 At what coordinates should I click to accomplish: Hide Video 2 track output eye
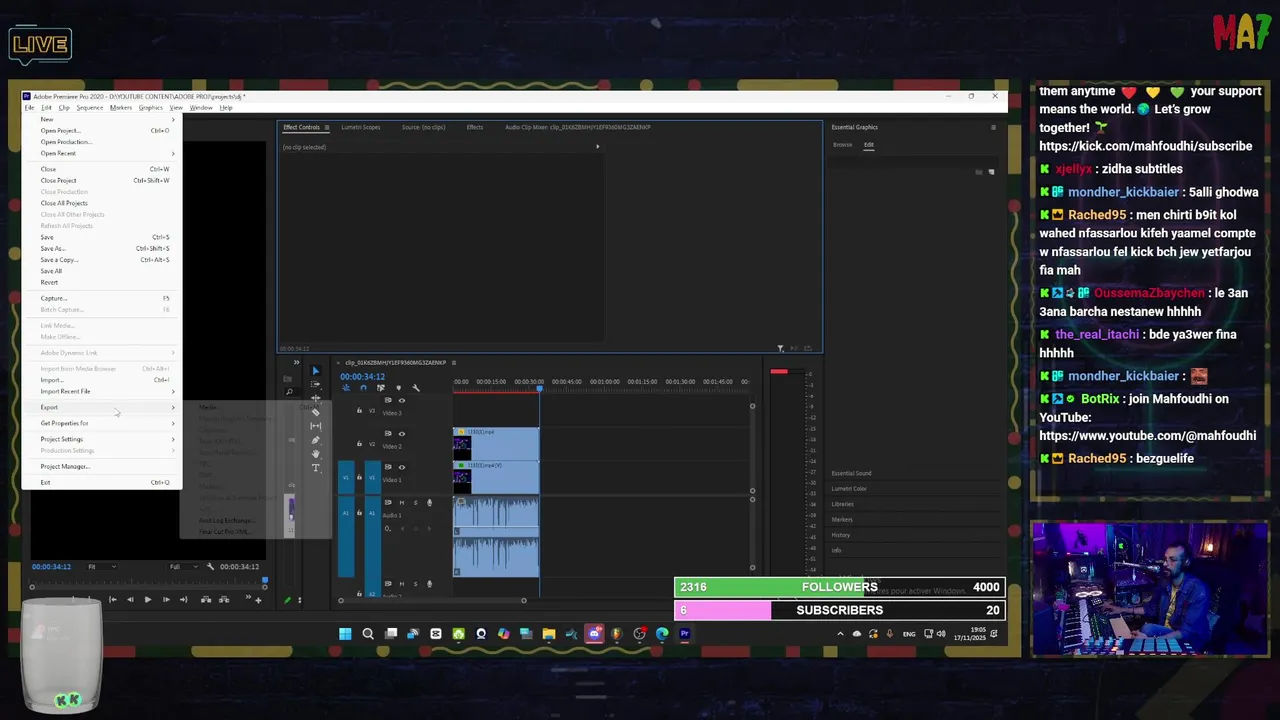click(x=402, y=434)
